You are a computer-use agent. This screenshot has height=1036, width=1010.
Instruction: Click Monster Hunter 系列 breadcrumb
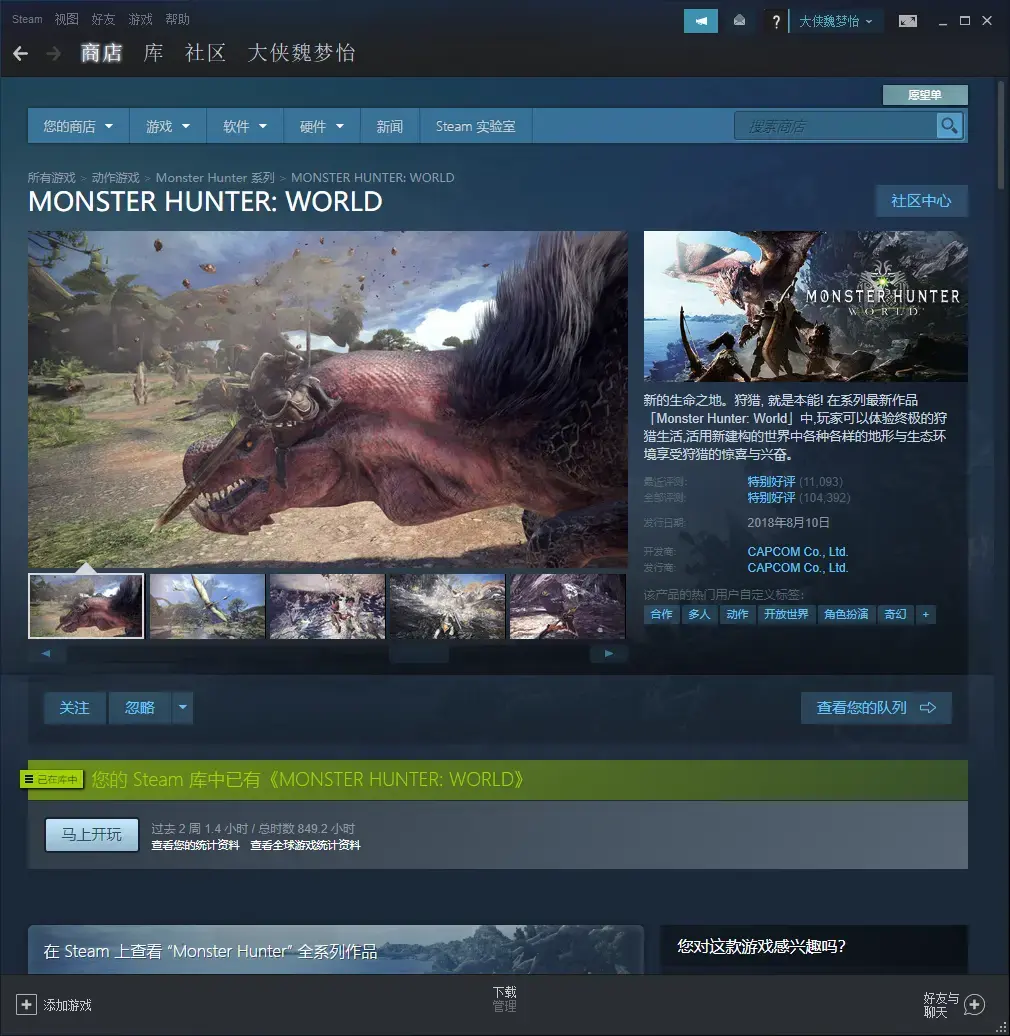(x=215, y=178)
